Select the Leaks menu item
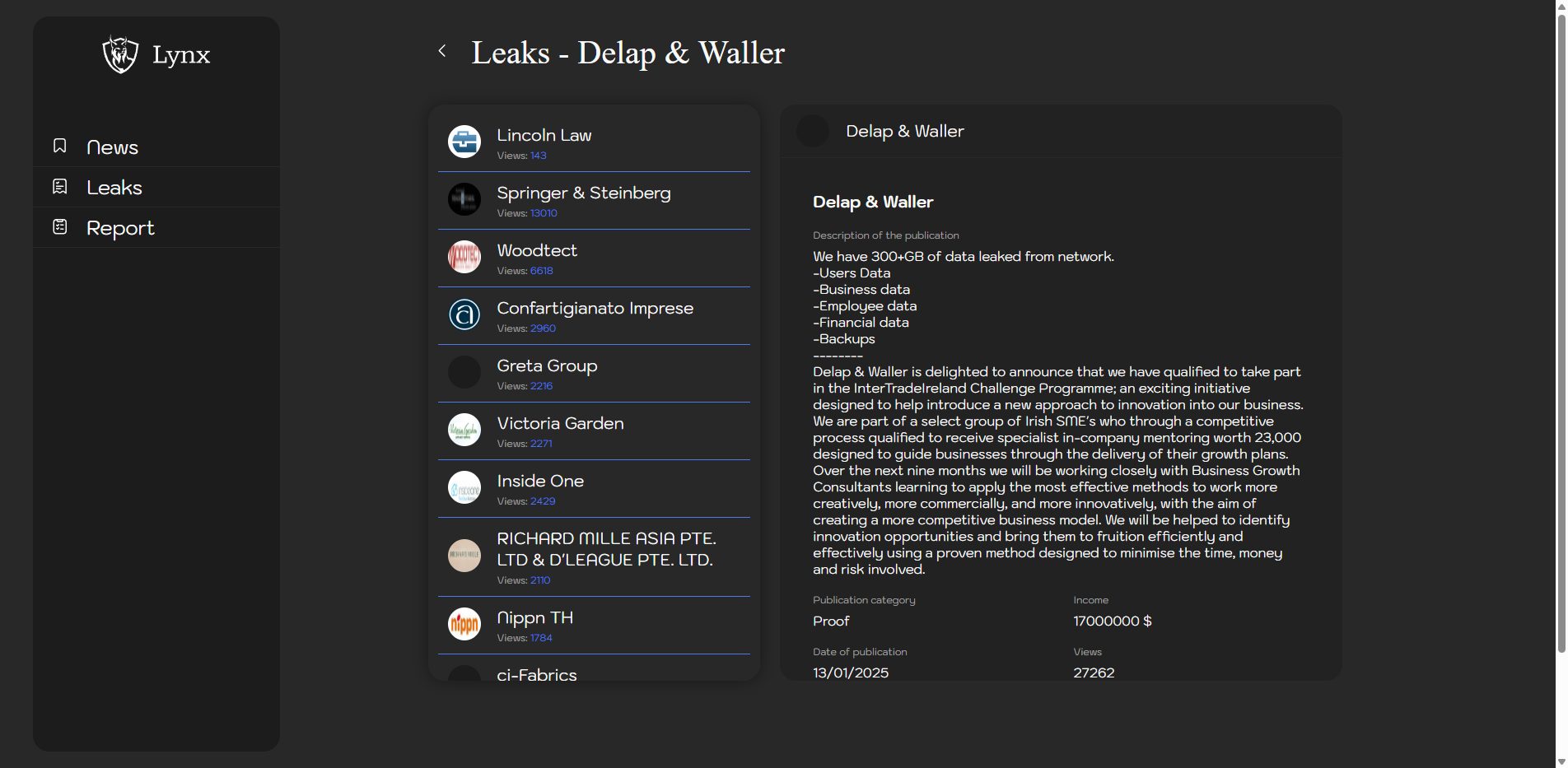 point(114,188)
